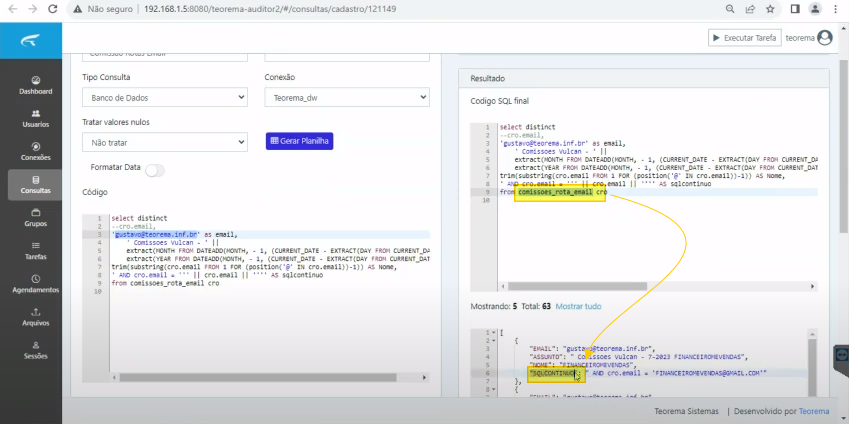The width and height of the screenshot is (849, 424).
Task: Open the Tipo Consulta dropdown
Action: (x=165, y=98)
